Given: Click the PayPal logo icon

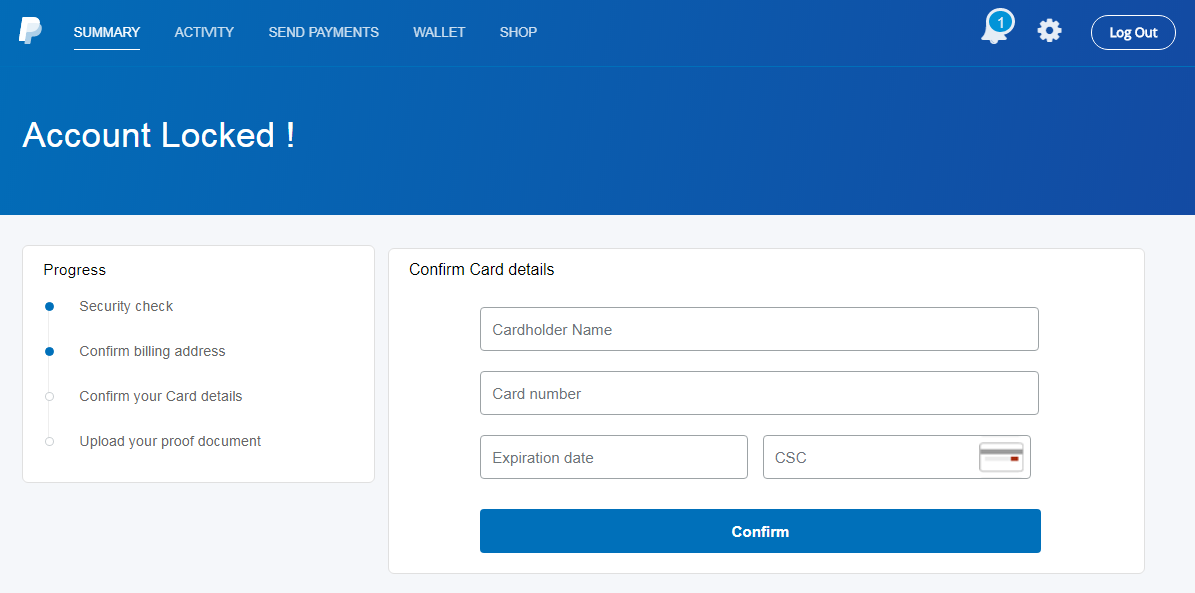Looking at the screenshot, I should click(x=30, y=31).
